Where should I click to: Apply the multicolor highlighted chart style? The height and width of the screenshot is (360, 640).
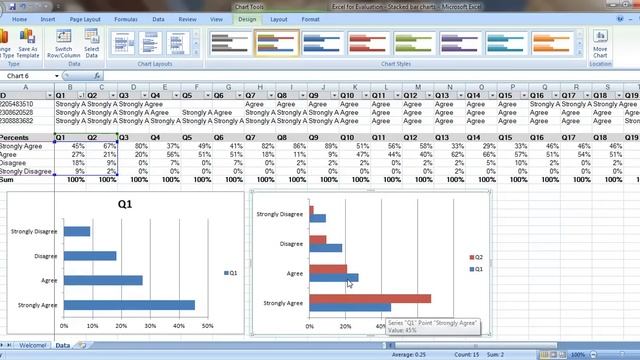pyautogui.click(x=276, y=43)
